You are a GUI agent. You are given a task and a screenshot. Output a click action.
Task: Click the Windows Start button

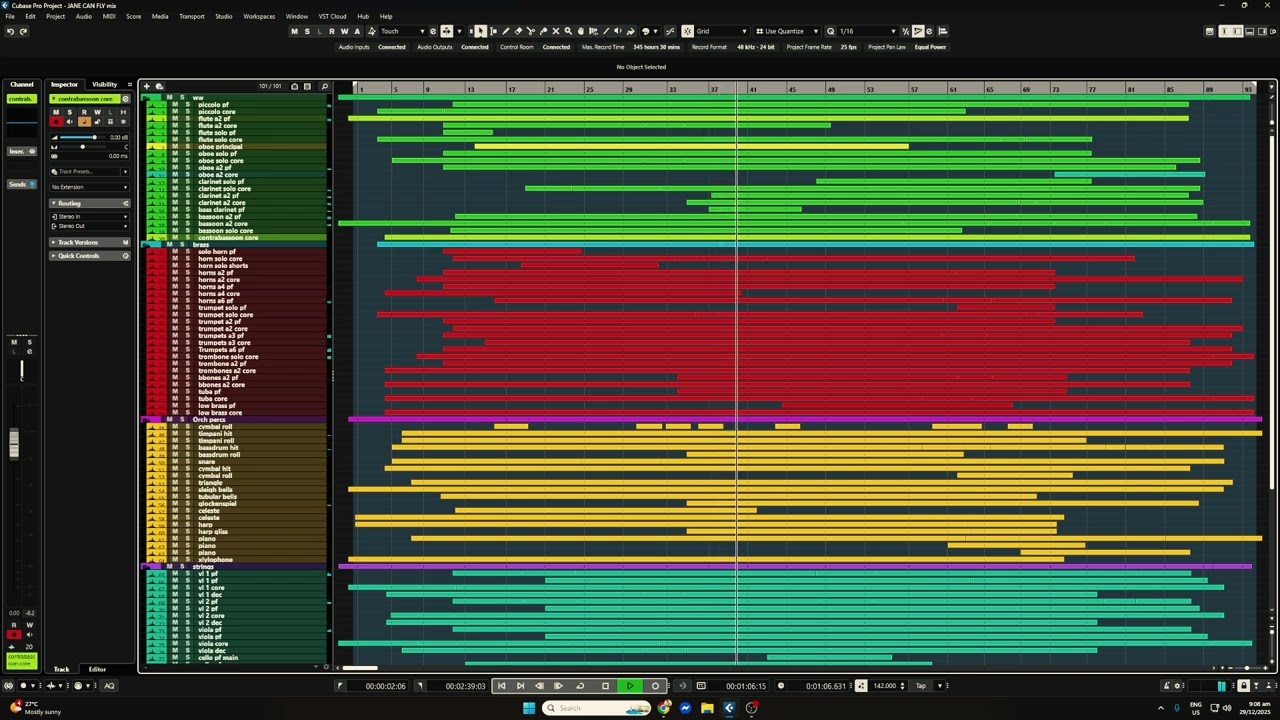point(529,708)
